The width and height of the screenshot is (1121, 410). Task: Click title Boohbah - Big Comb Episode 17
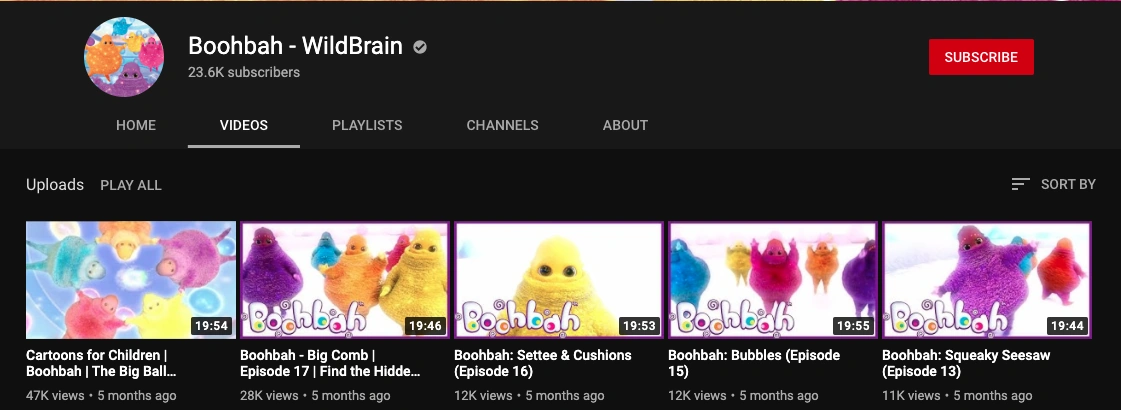330,363
